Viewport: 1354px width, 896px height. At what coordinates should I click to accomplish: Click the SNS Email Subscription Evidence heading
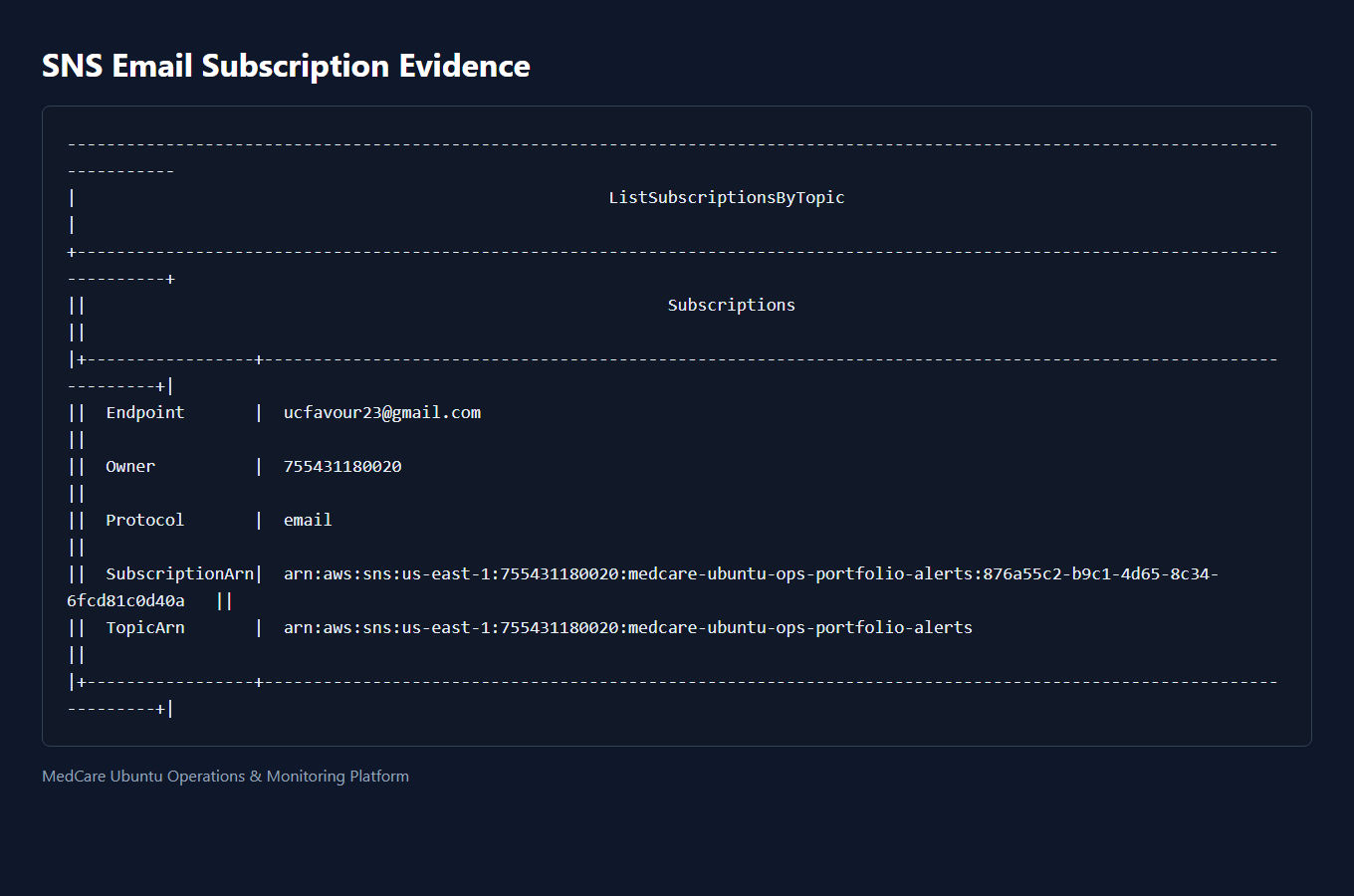pos(286,66)
